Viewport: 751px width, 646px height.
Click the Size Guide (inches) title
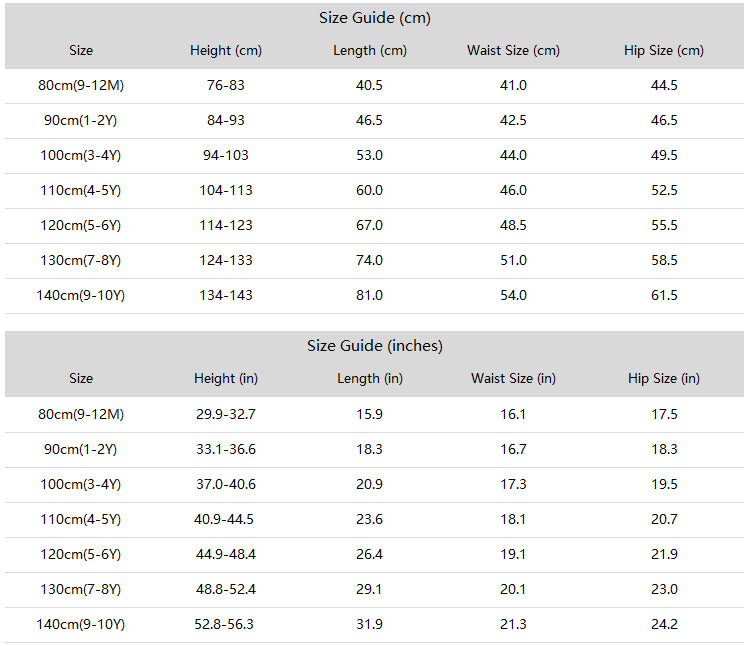pyautogui.click(x=375, y=346)
